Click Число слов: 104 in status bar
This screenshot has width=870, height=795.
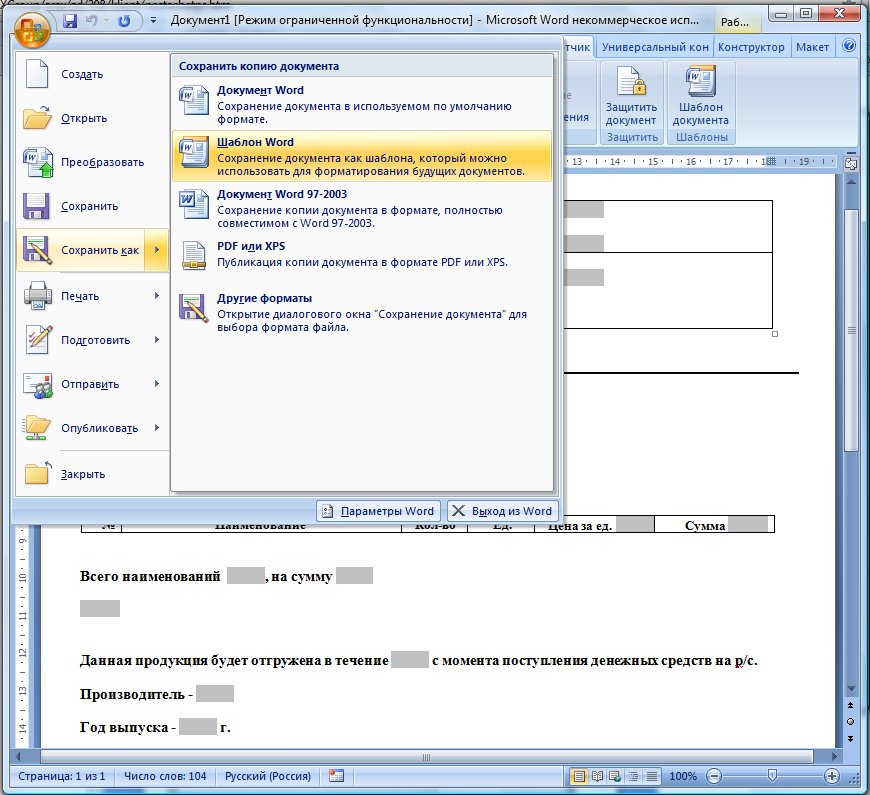tap(165, 776)
